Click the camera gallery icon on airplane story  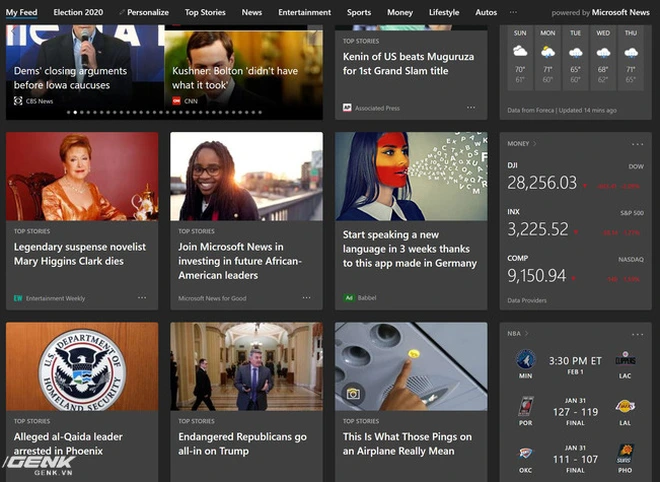(x=351, y=394)
